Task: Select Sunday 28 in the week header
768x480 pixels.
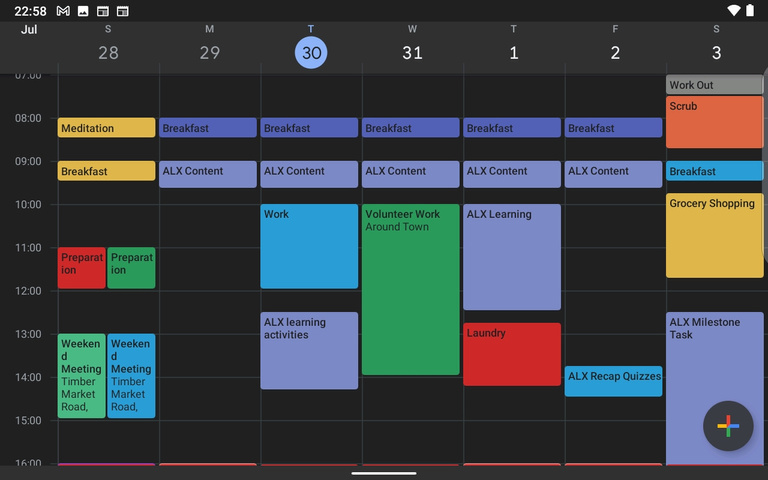Action: 108,52
